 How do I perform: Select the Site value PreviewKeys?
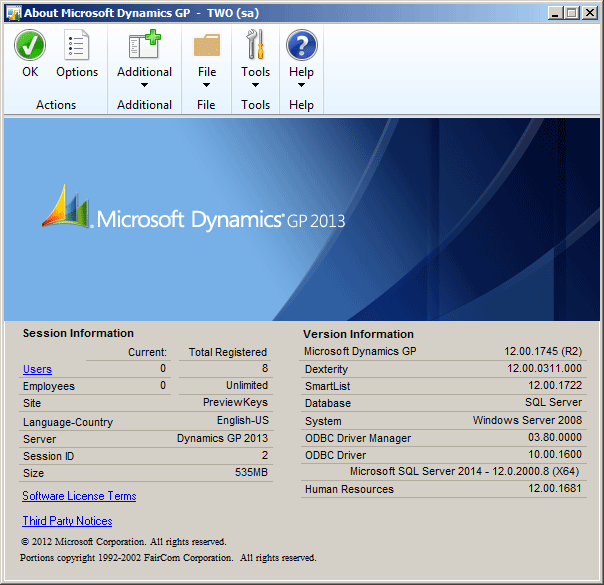[x=235, y=402]
